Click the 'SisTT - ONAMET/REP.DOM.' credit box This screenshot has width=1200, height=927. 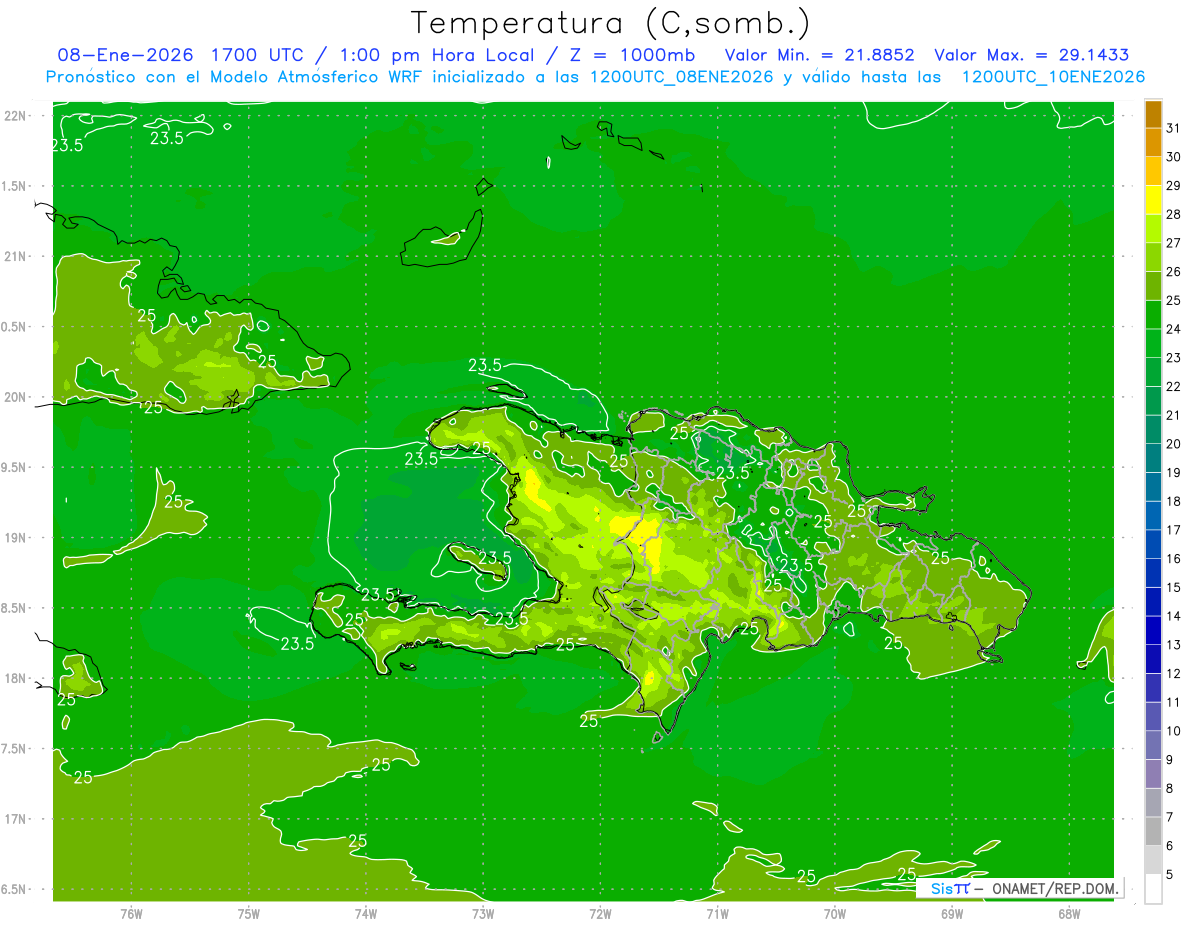click(1022, 888)
